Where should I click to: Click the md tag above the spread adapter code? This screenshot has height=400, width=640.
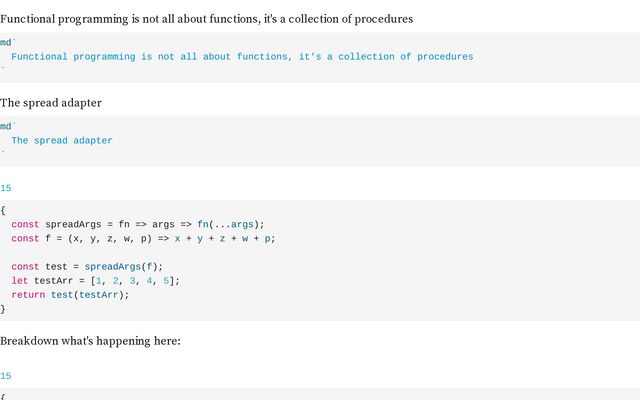(6, 126)
